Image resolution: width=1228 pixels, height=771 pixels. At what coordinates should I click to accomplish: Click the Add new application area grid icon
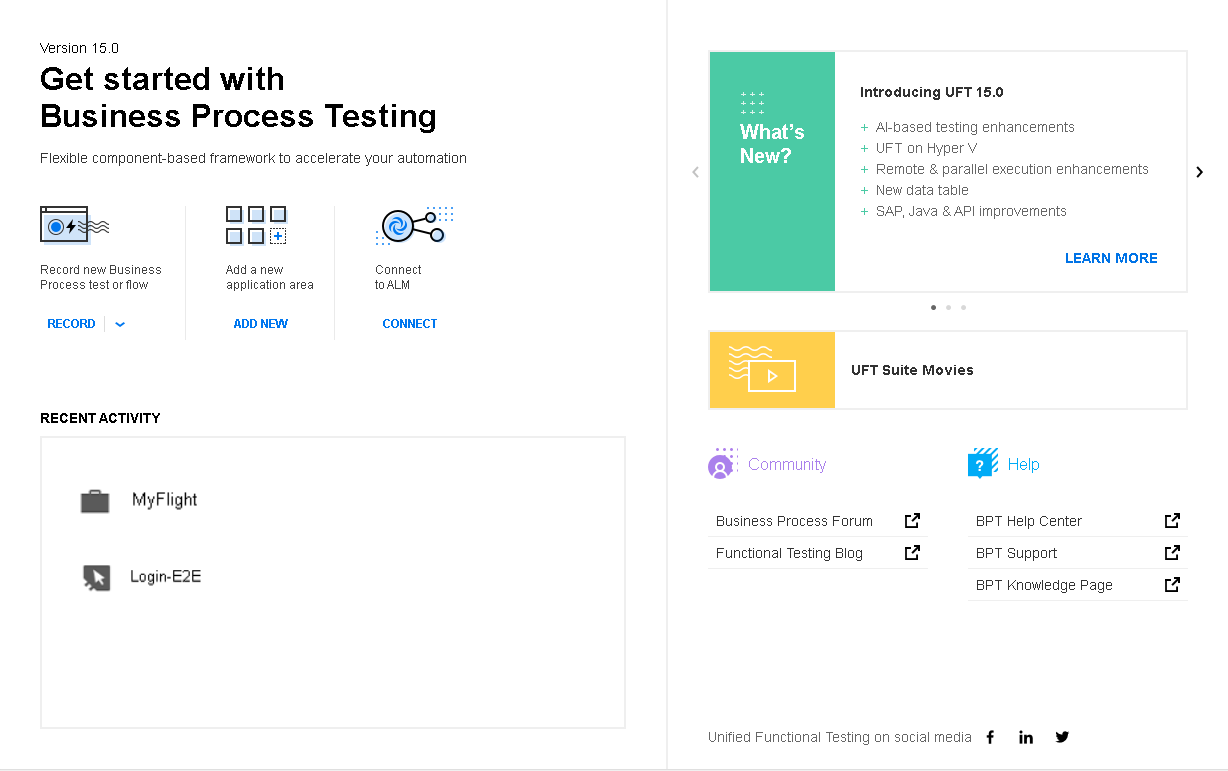point(256,226)
